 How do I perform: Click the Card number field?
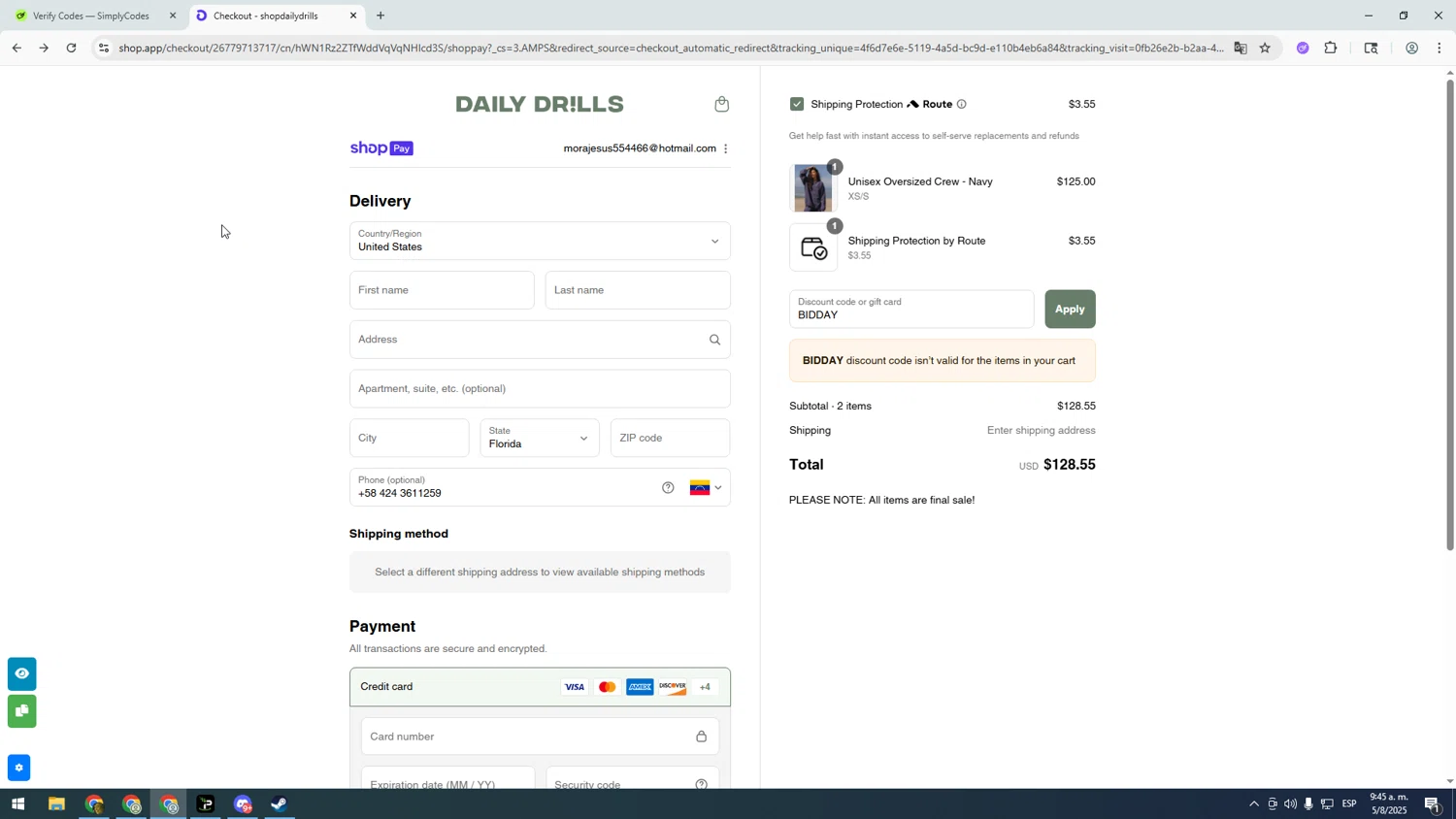(540, 737)
